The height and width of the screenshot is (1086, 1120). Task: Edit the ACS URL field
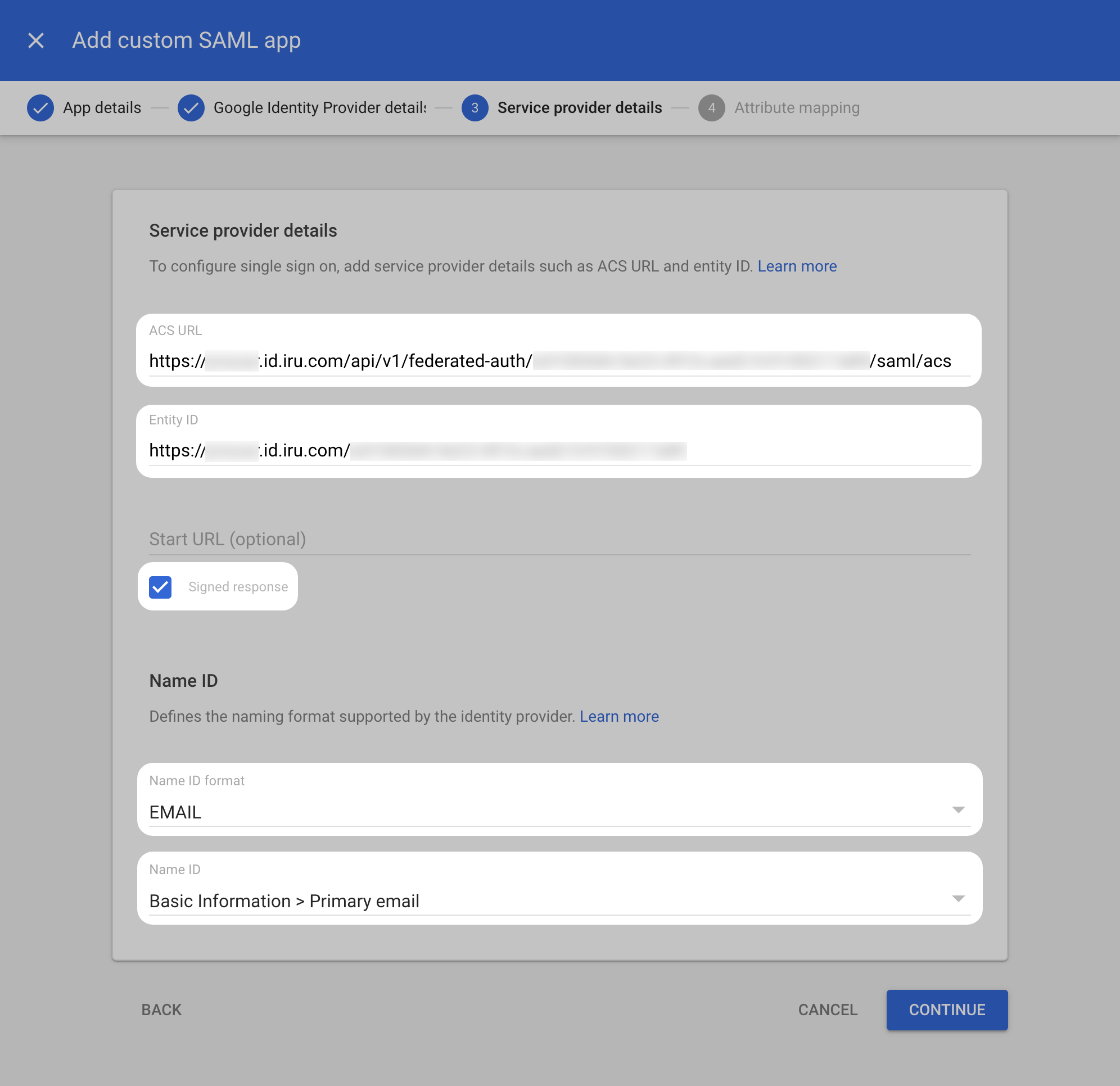pyautogui.click(x=559, y=361)
